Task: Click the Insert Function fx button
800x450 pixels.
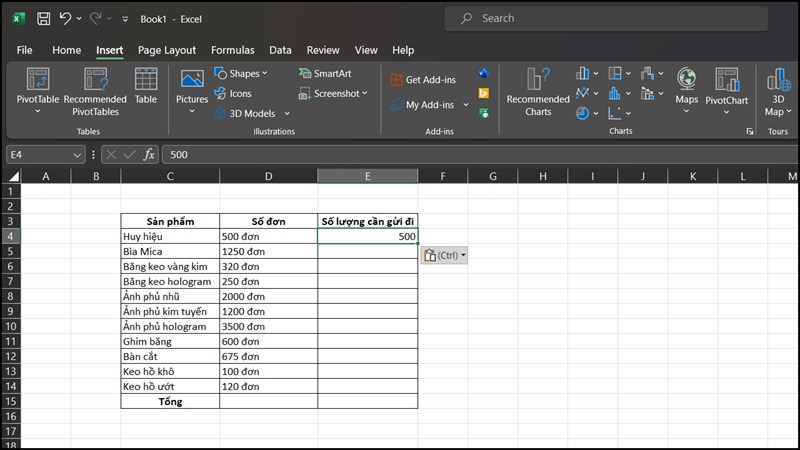Action: coord(149,155)
